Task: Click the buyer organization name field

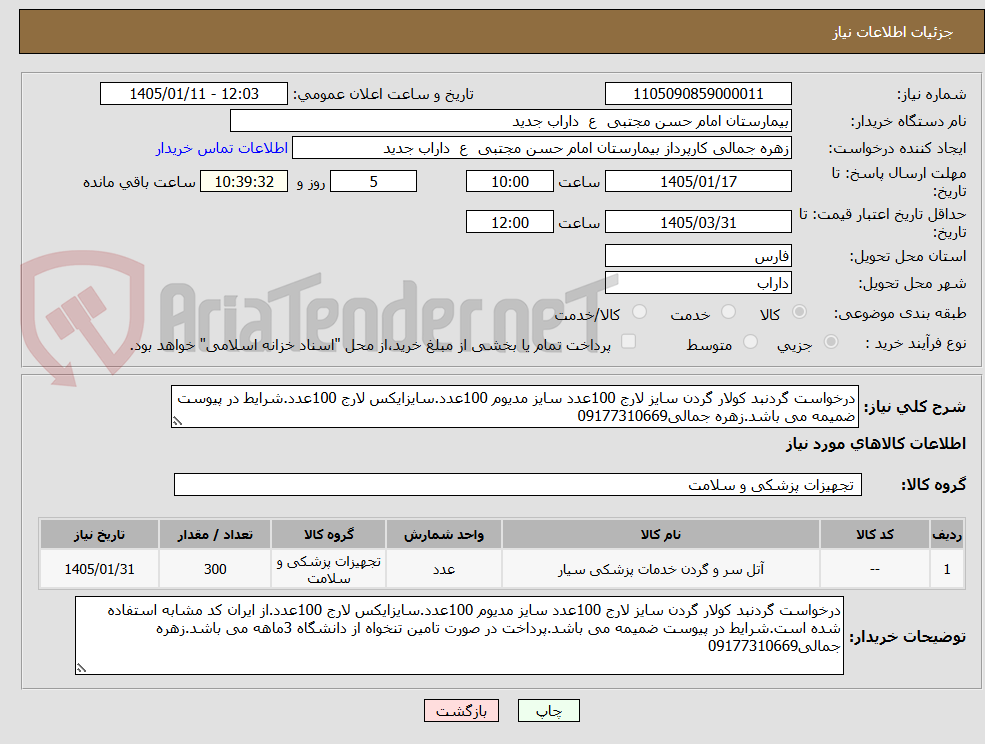Action: 511,121
